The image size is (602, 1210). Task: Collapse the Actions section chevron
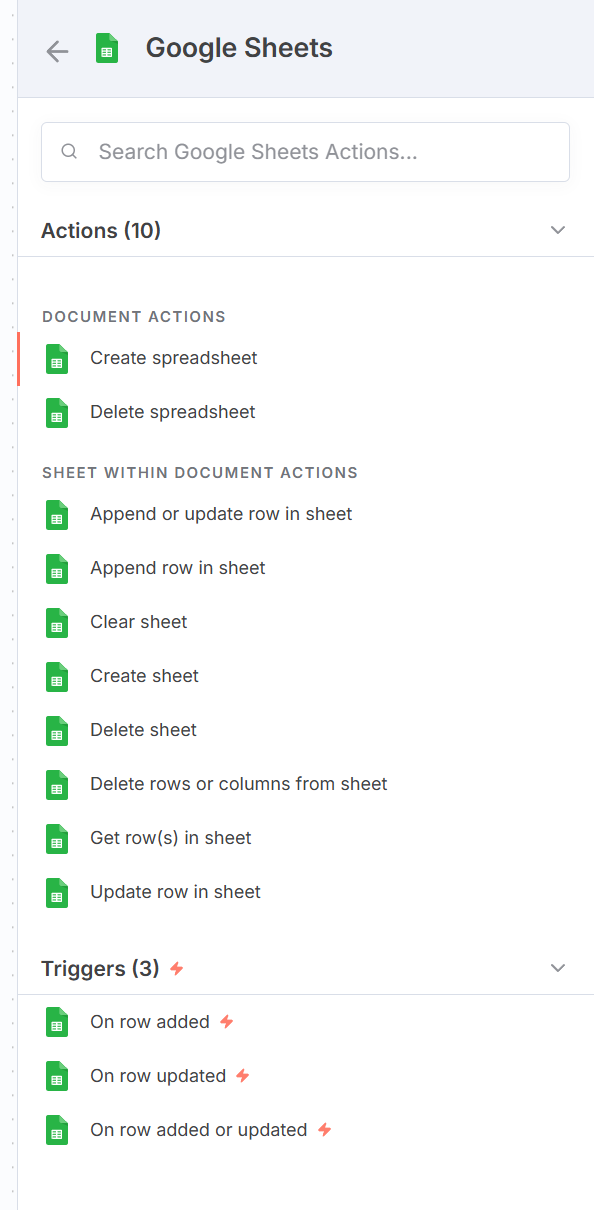[x=558, y=231]
